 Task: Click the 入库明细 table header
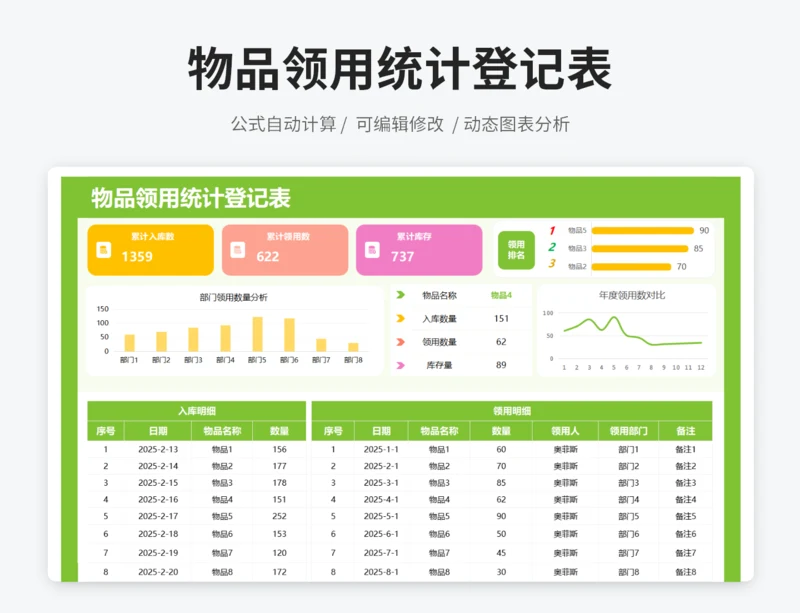coord(196,411)
